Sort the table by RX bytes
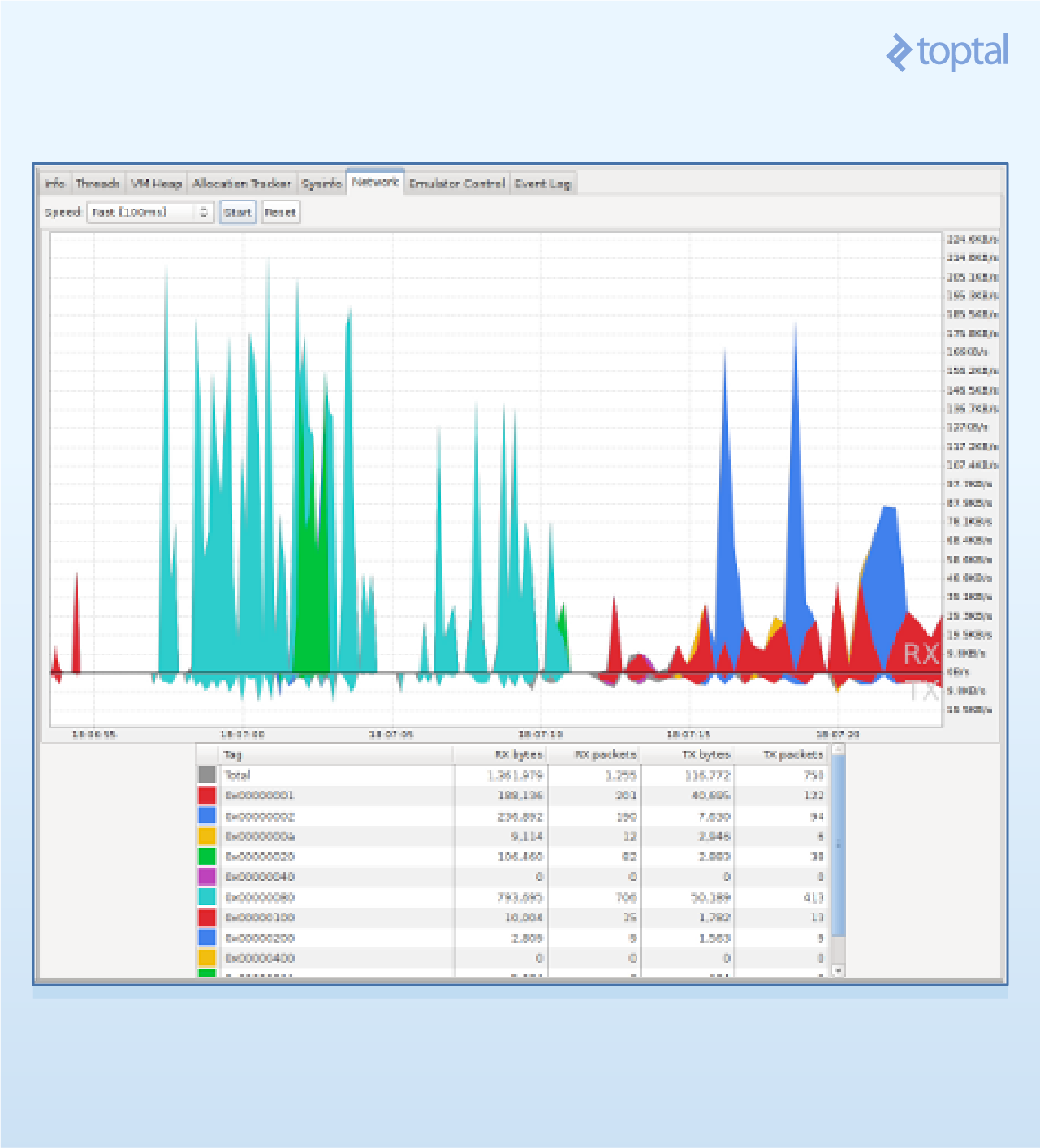1040x1148 pixels. coord(520,754)
